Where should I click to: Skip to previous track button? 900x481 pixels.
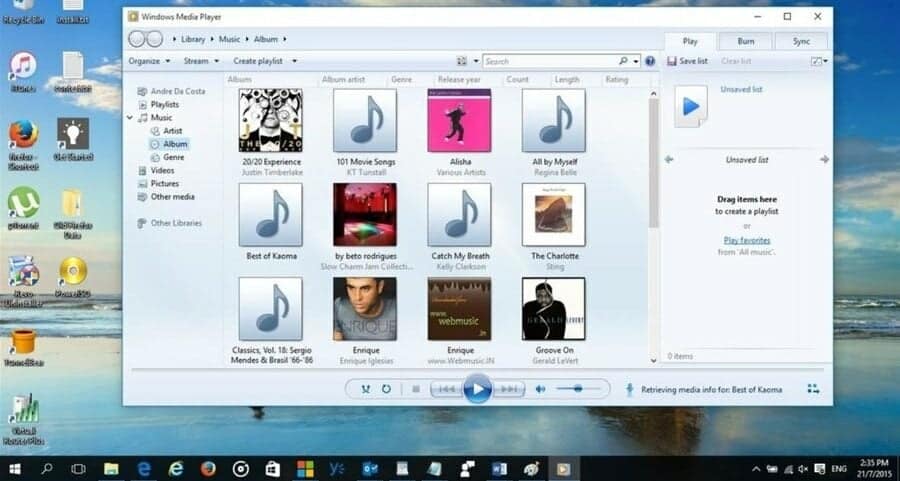447,389
